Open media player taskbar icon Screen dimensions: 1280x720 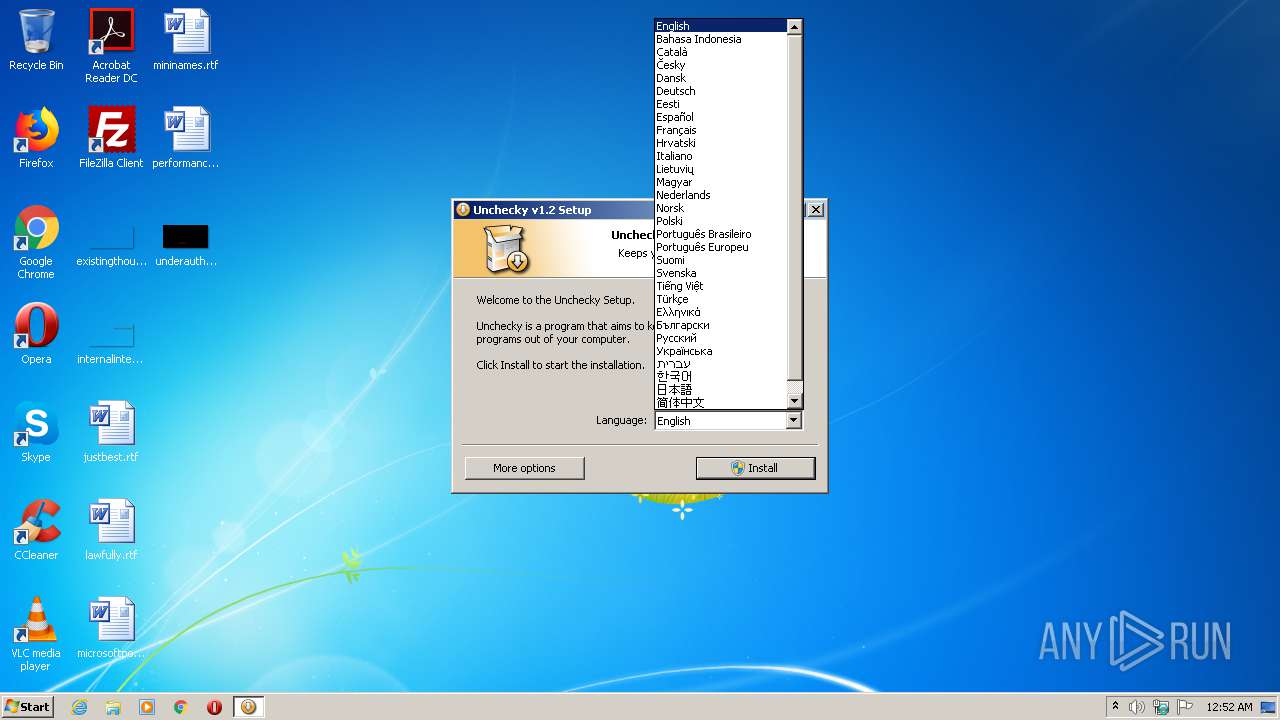(x=147, y=707)
